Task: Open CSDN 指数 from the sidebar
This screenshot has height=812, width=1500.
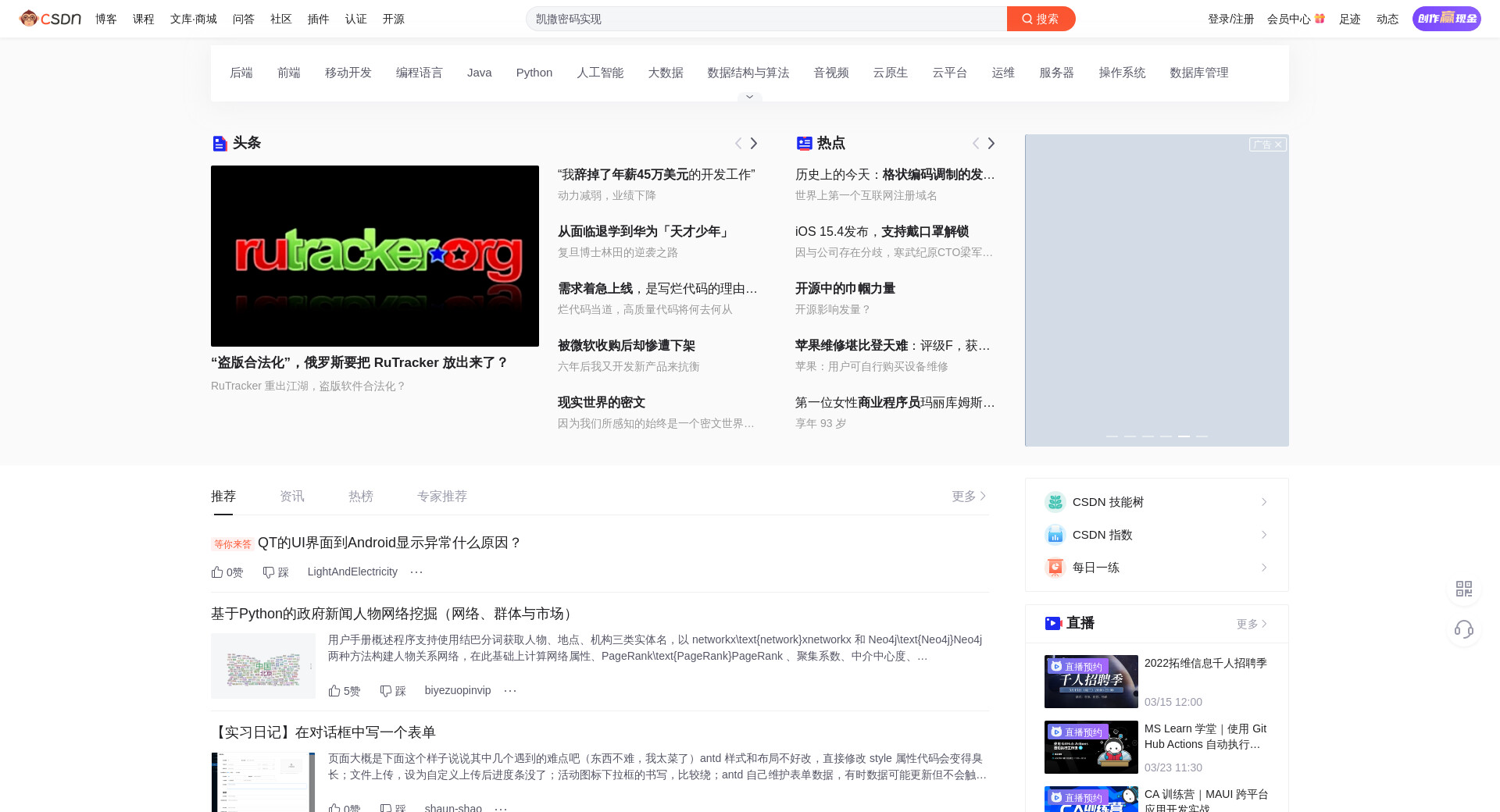Action: pyautogui.click(x=1156, y=535)
